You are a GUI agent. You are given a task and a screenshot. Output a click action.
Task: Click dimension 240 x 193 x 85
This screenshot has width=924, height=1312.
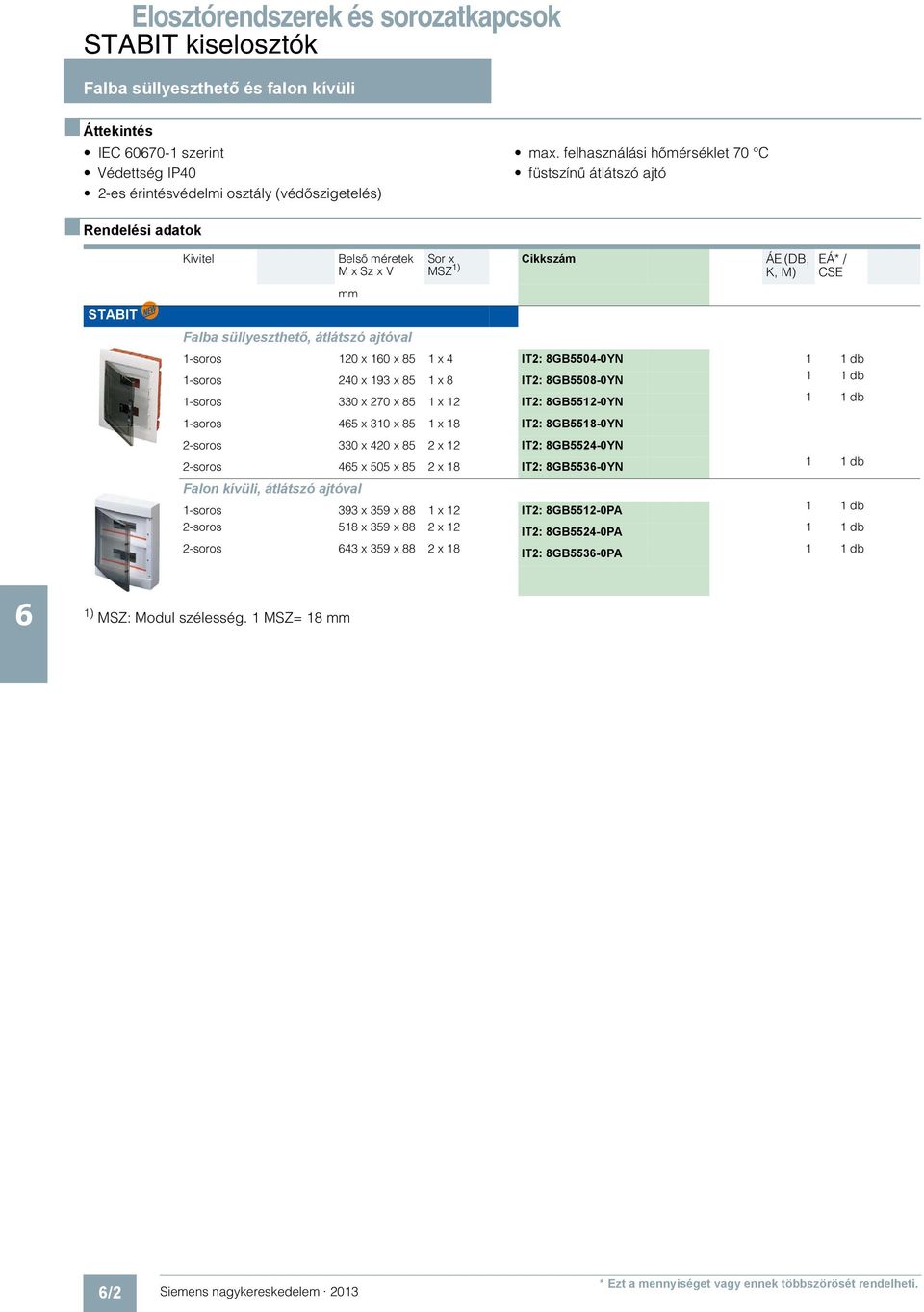tap(376, 380)
